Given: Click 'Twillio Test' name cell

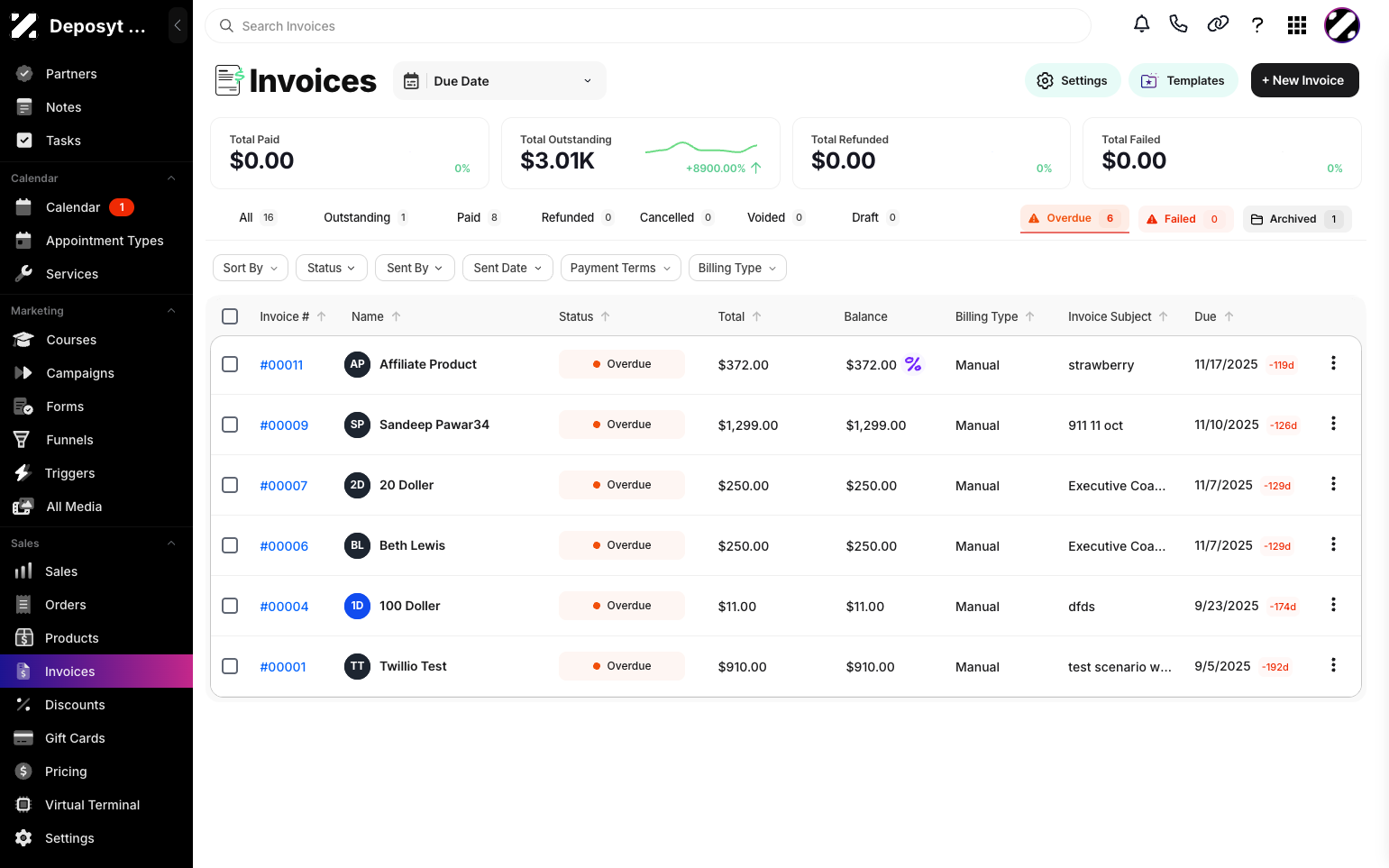Looking at the screenshot, I should pos(413,666).
